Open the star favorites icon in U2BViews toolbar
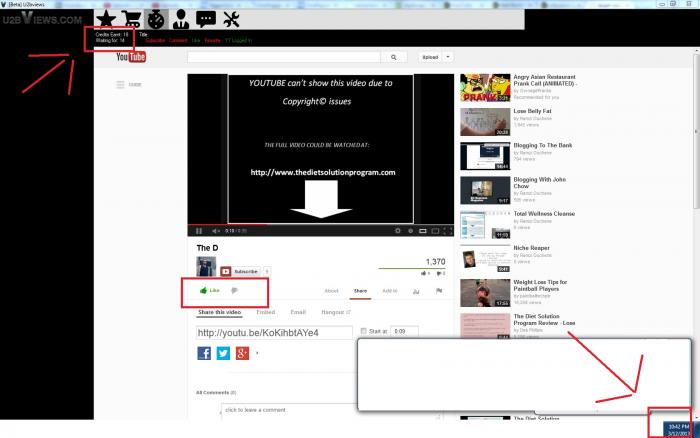The height and width of the screenshot is (438, 700). coord(106,19)
